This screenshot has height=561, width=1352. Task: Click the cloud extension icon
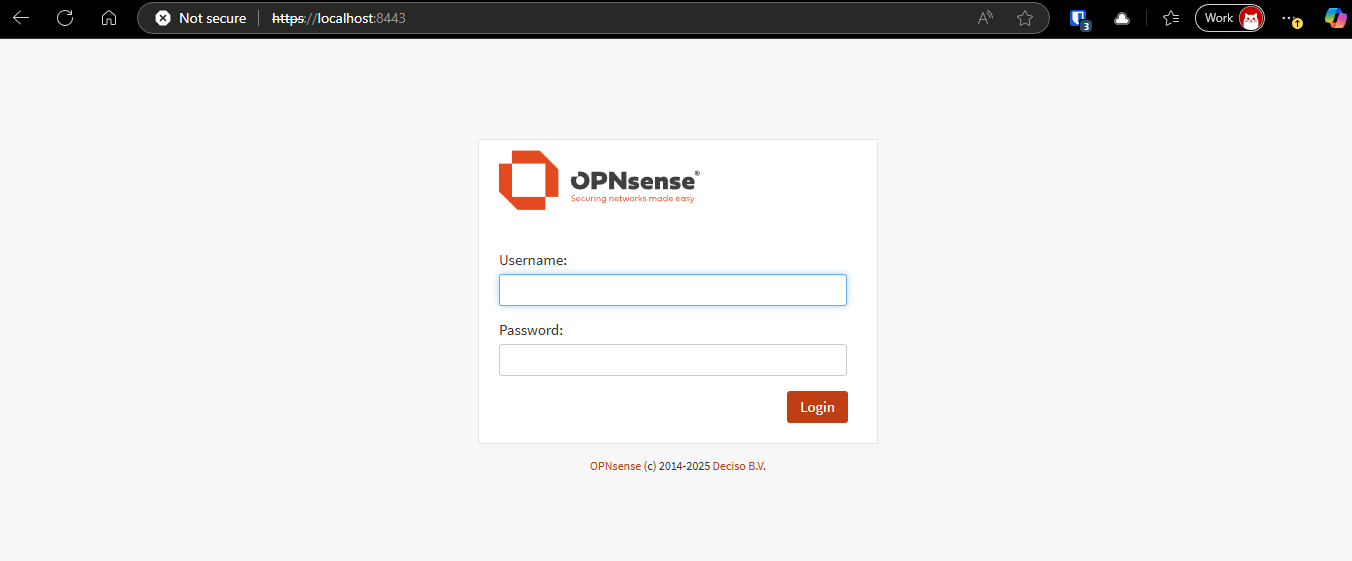[1122, 18]
